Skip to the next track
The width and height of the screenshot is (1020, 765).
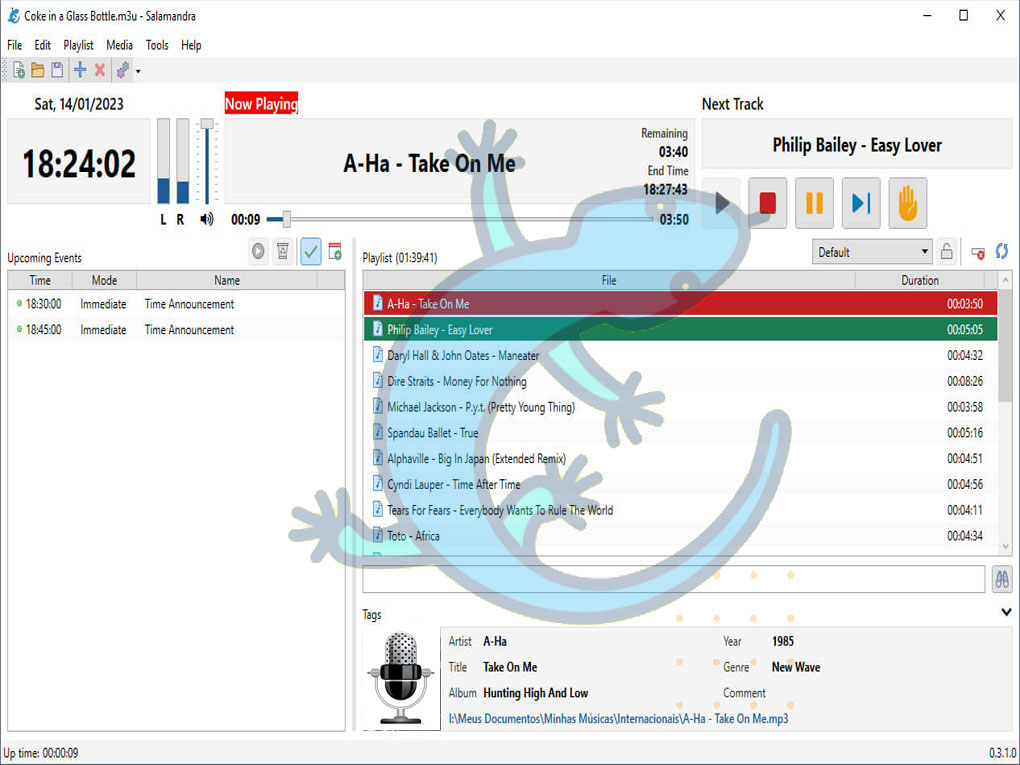coord(861,203)
